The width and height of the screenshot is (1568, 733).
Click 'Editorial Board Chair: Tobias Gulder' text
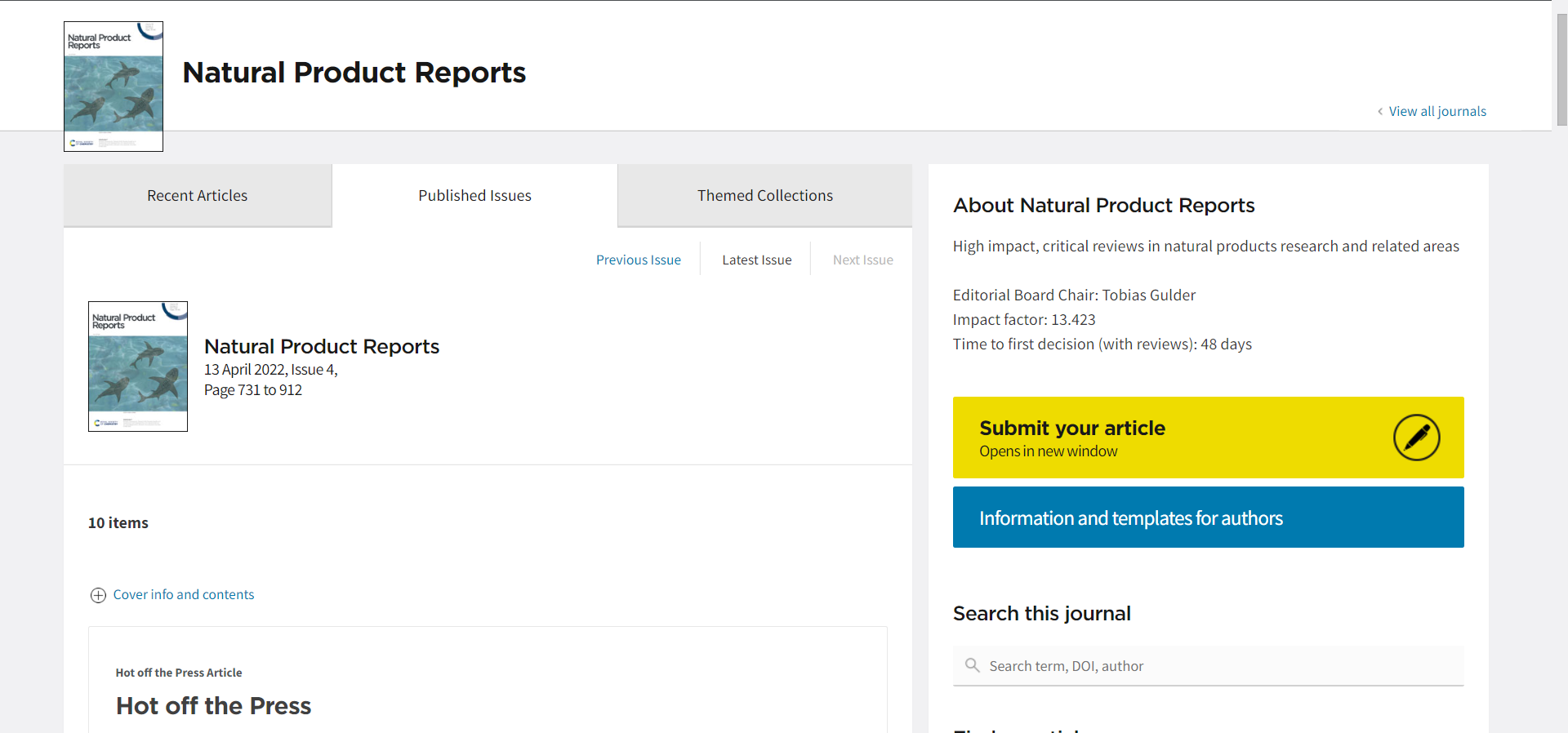[1074, 295]
